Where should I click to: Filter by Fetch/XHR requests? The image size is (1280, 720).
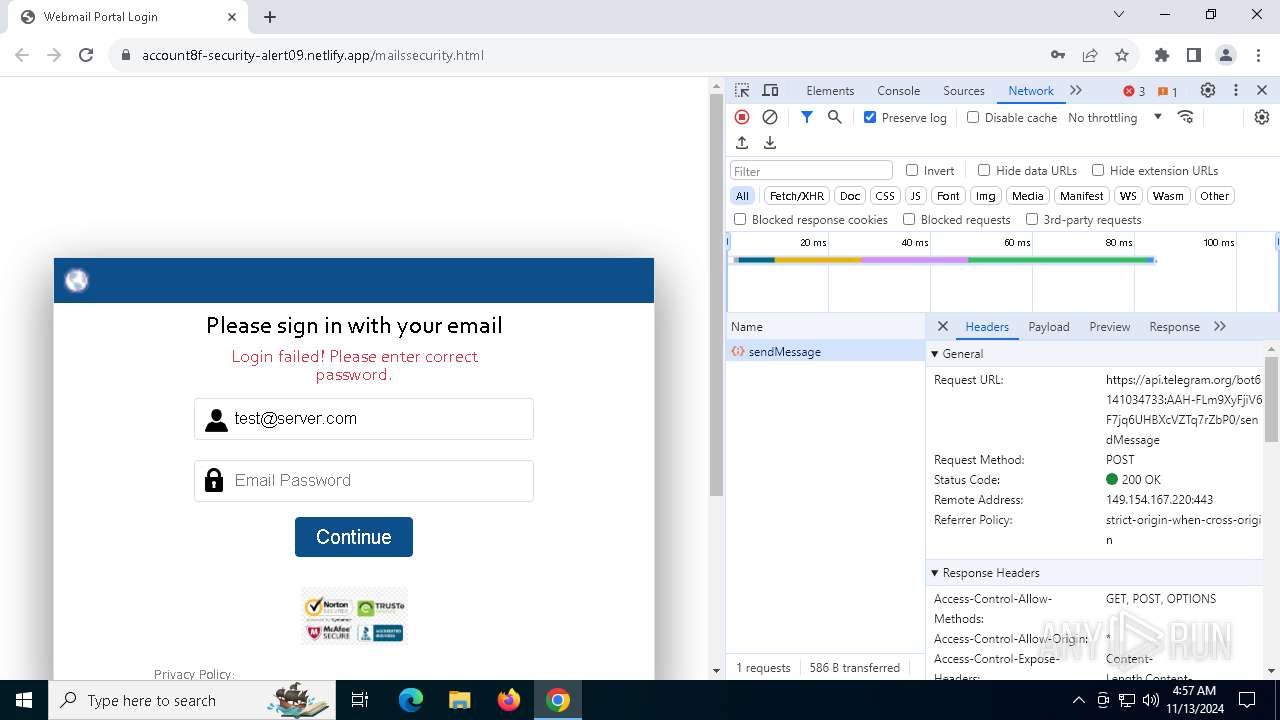pyautogui.click(x=797, y=196)
